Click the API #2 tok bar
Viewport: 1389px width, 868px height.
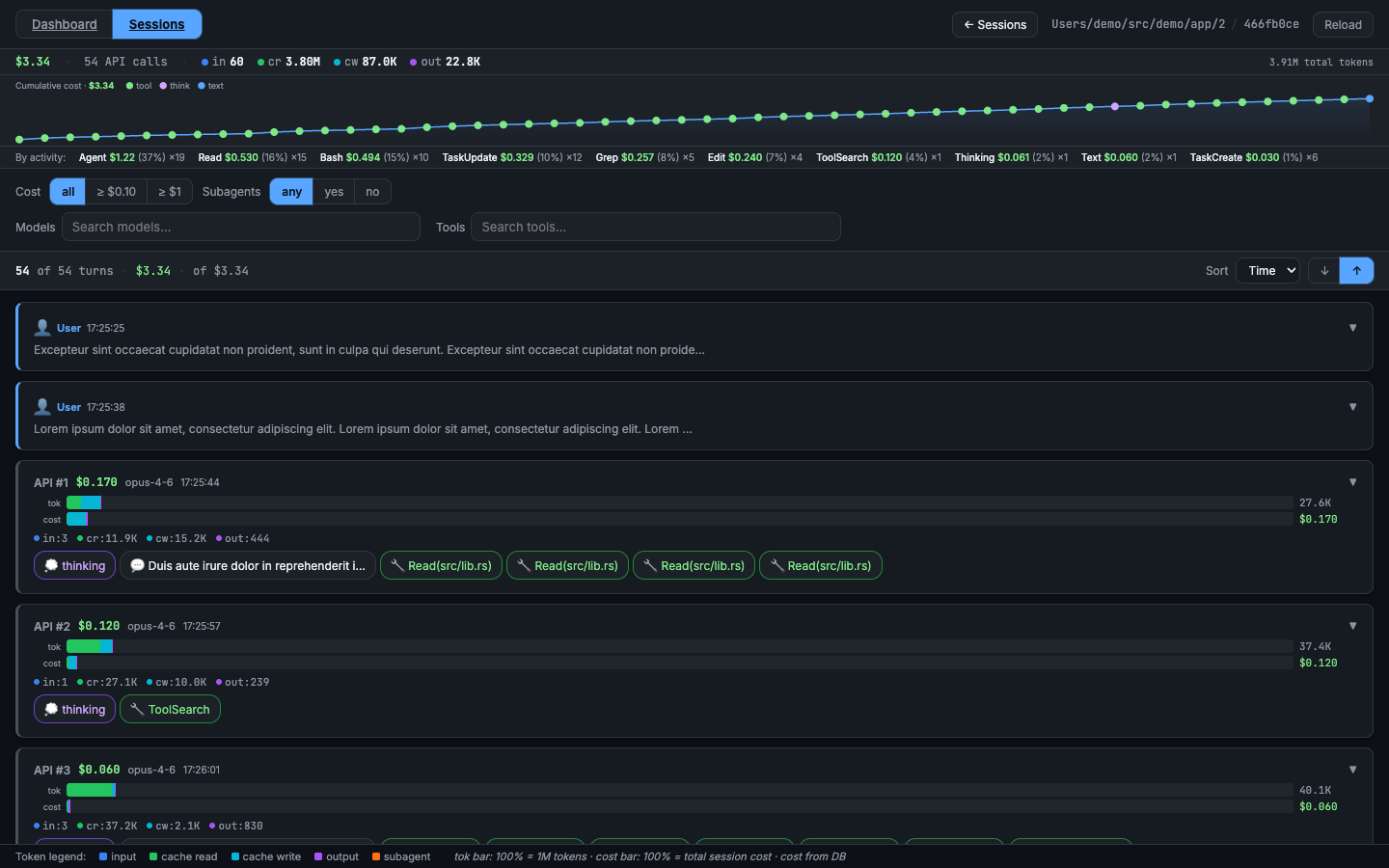pos(680,646)
